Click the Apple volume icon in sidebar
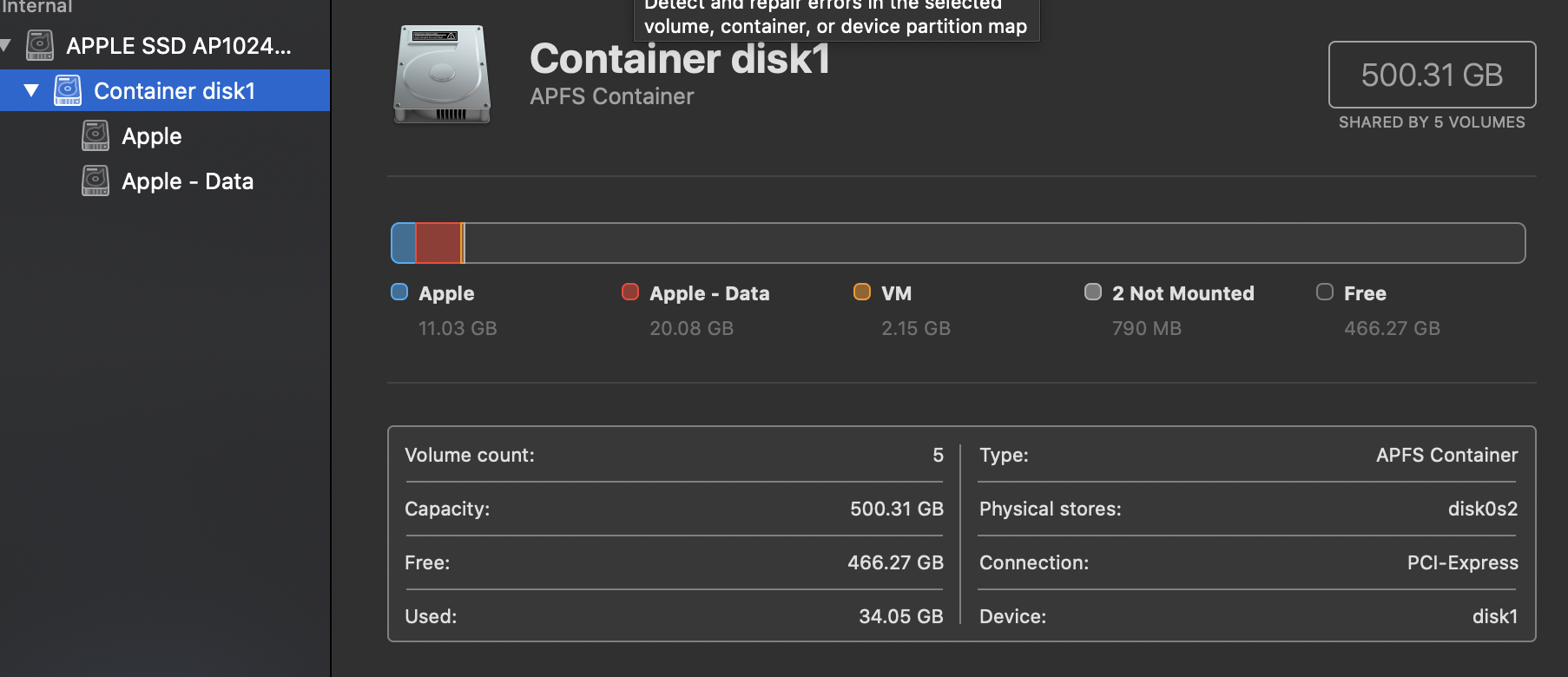 tap(96, 135)
